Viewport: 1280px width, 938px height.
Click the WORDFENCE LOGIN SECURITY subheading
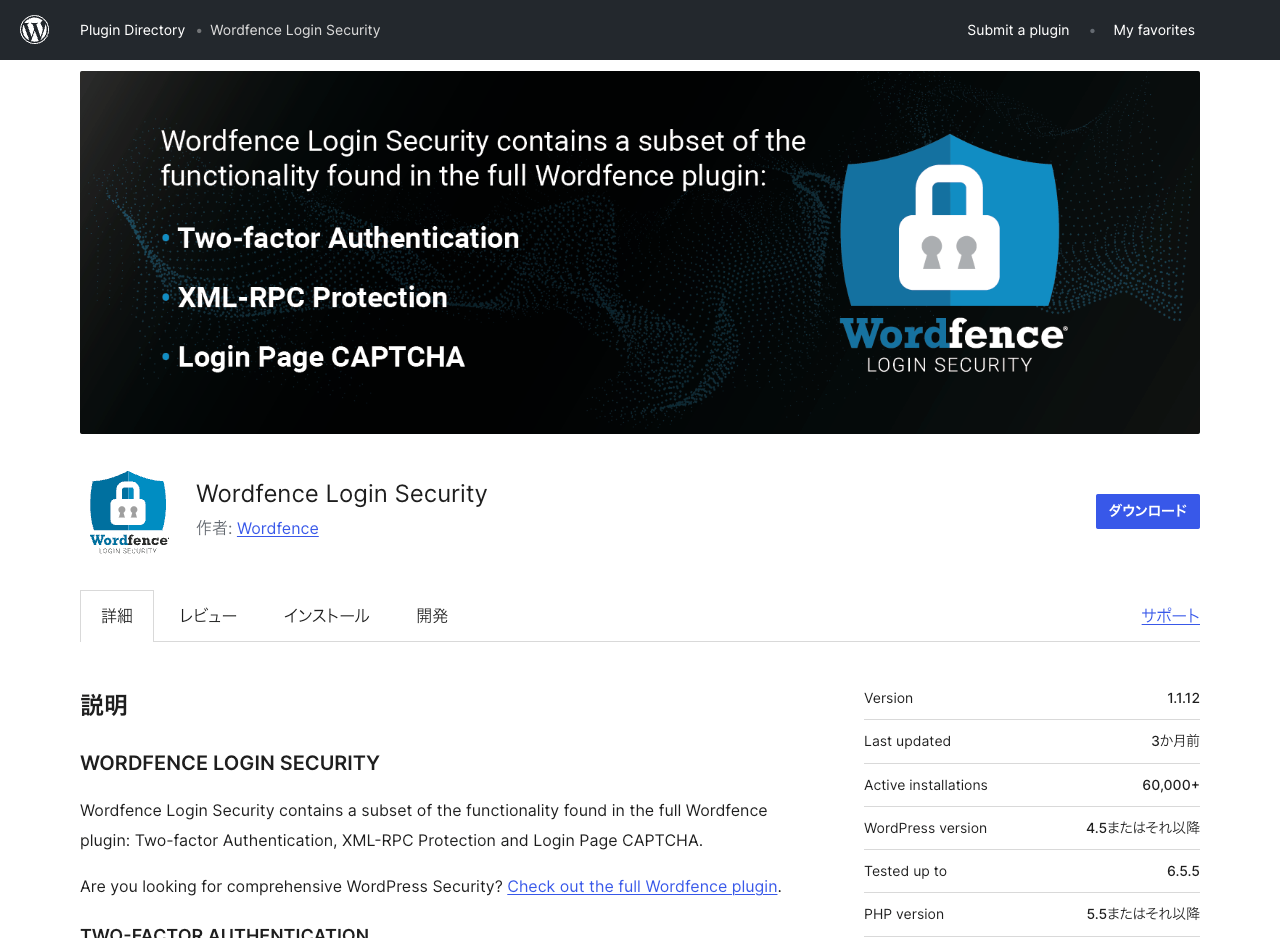pyautogui.click(x=230, y=763)
